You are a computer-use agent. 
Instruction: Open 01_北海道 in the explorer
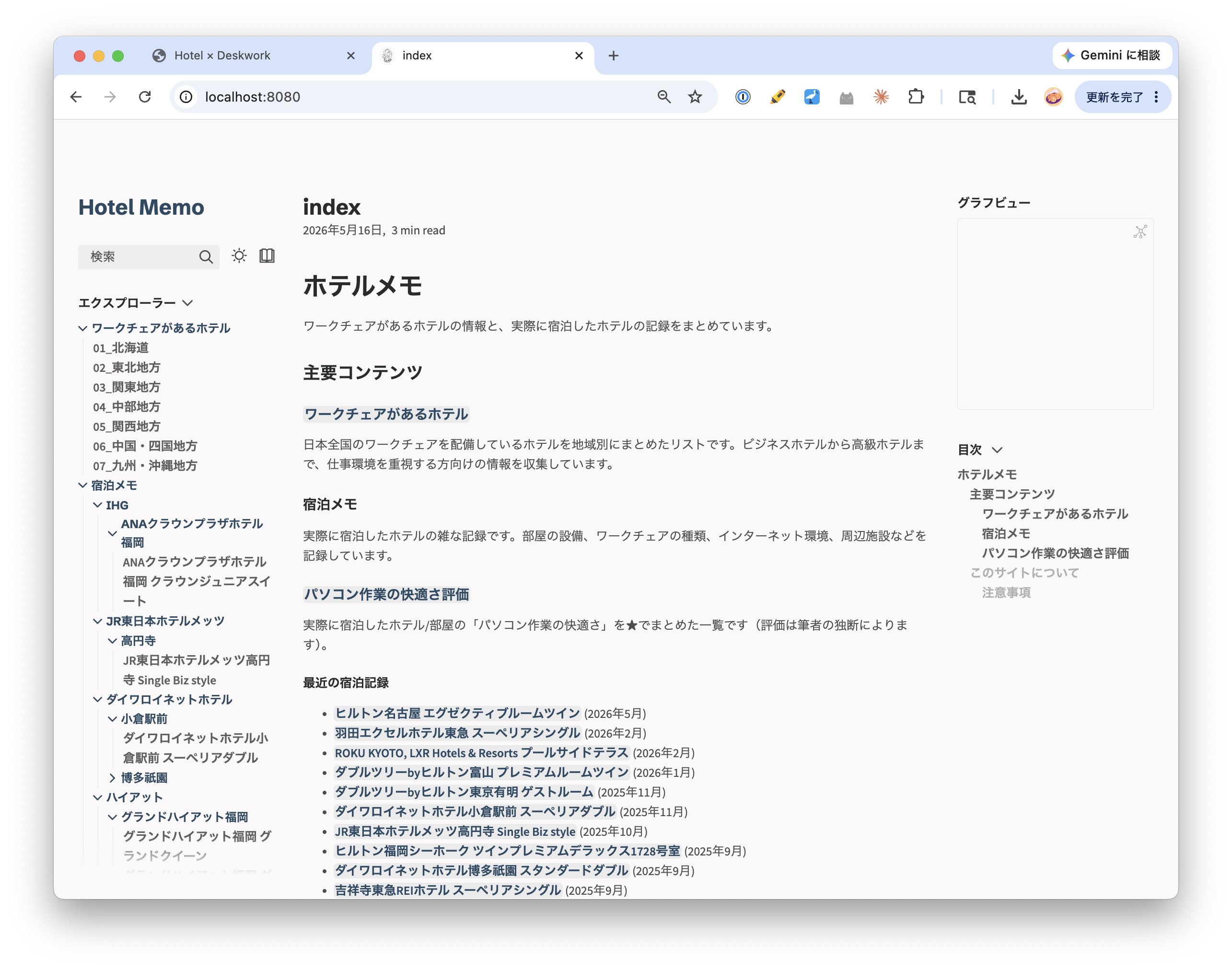point(121,347)
